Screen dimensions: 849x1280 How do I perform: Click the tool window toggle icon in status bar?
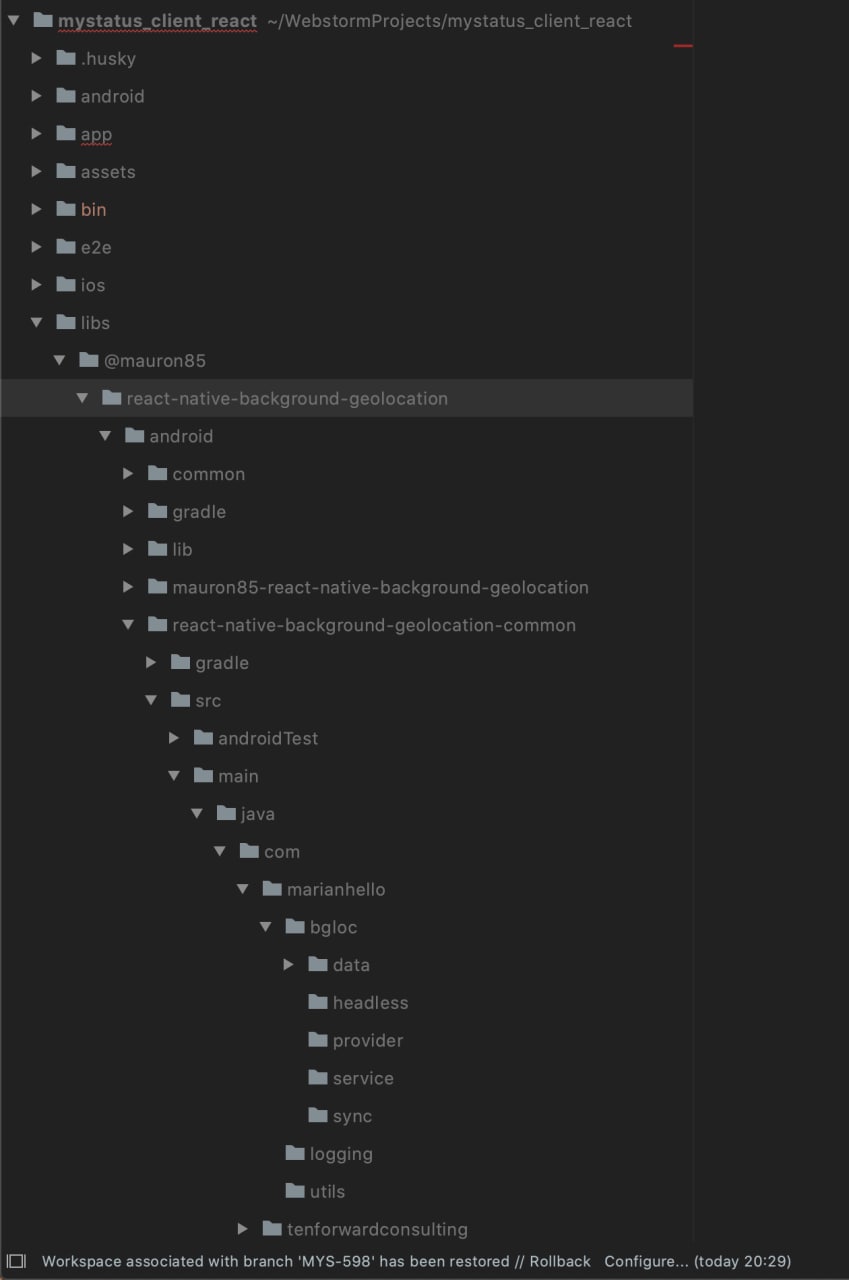coord(16,1261)
